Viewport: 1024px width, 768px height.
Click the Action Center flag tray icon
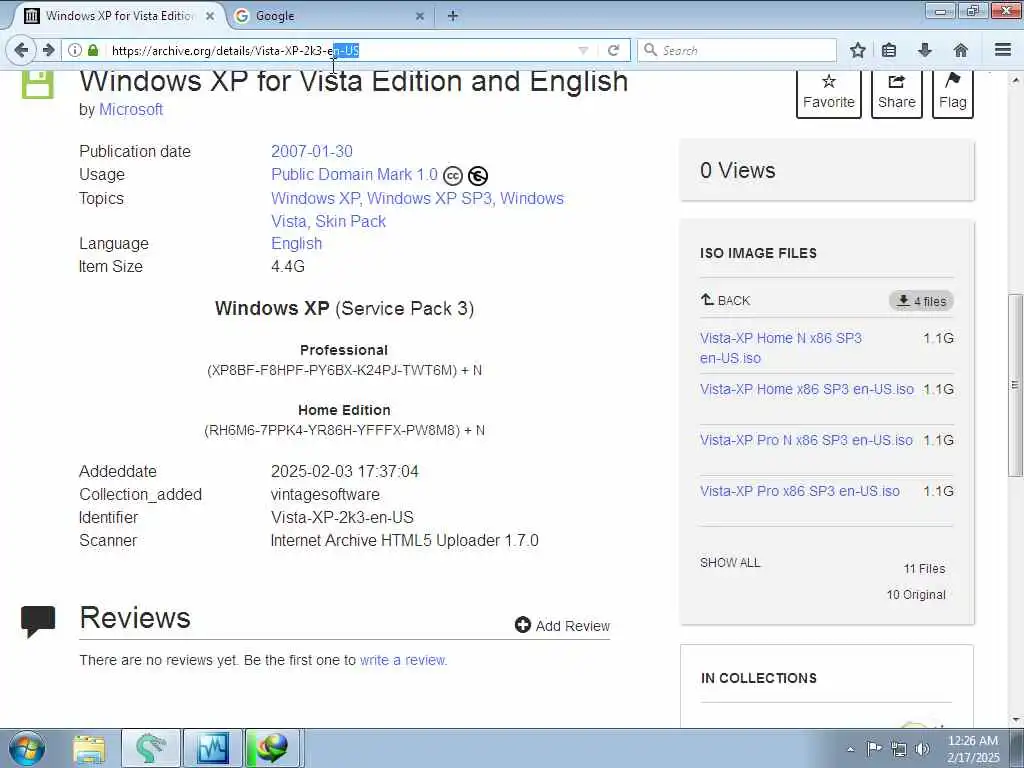tap(874, 748)
